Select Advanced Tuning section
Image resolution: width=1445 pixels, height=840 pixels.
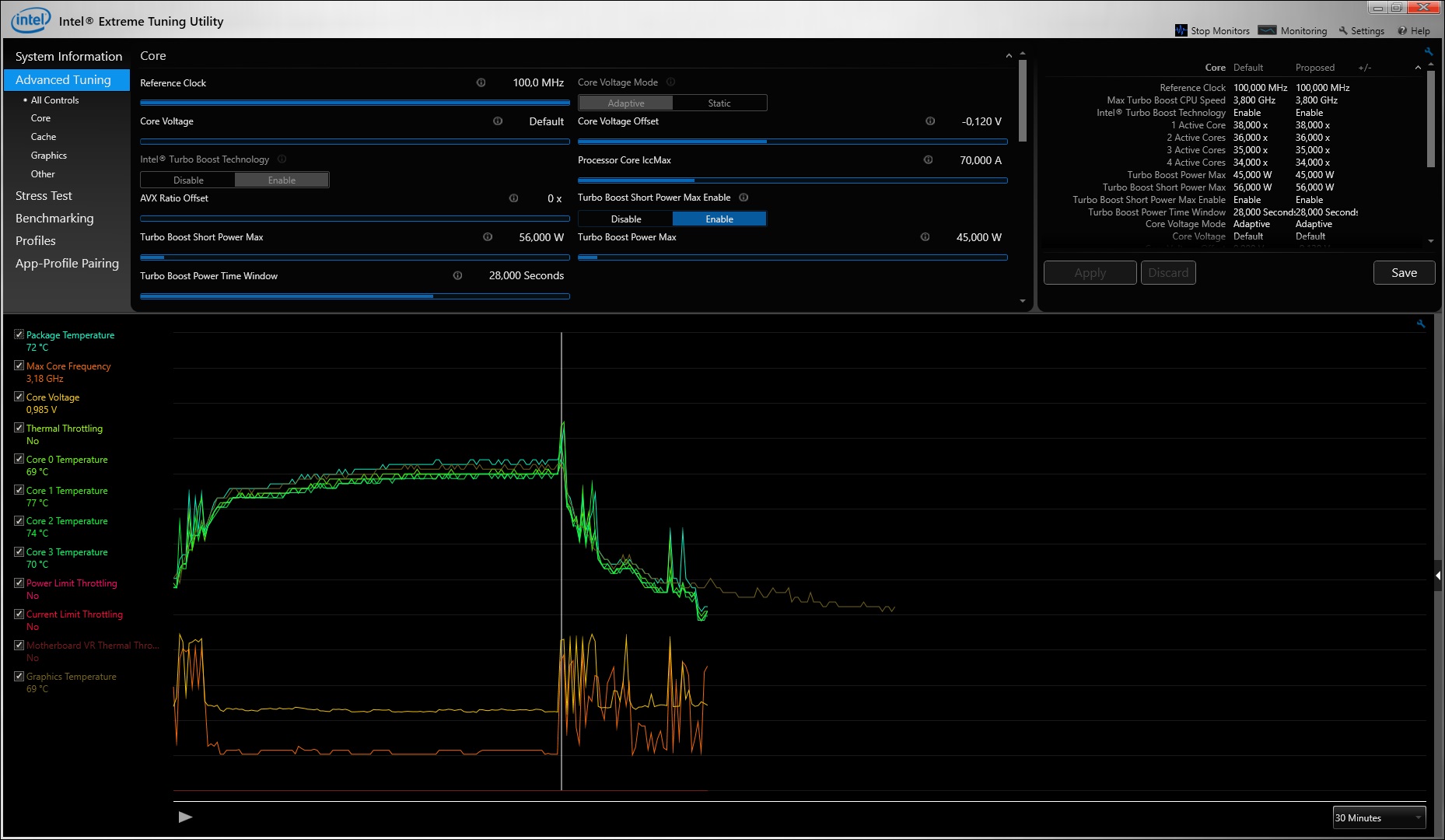(67, 79)
